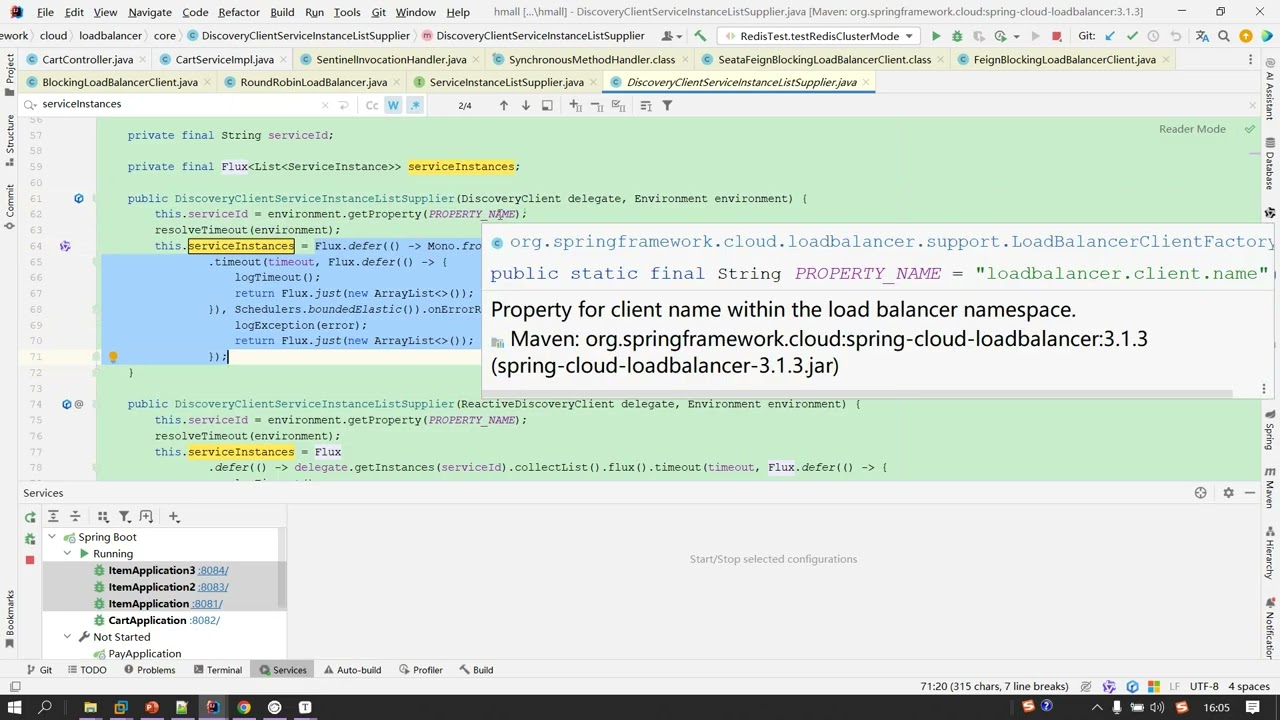This screenshot has height=720, width=1280.
Task: Open File Explorer from the Windows taskbar
Action: (x=90, y=708)
